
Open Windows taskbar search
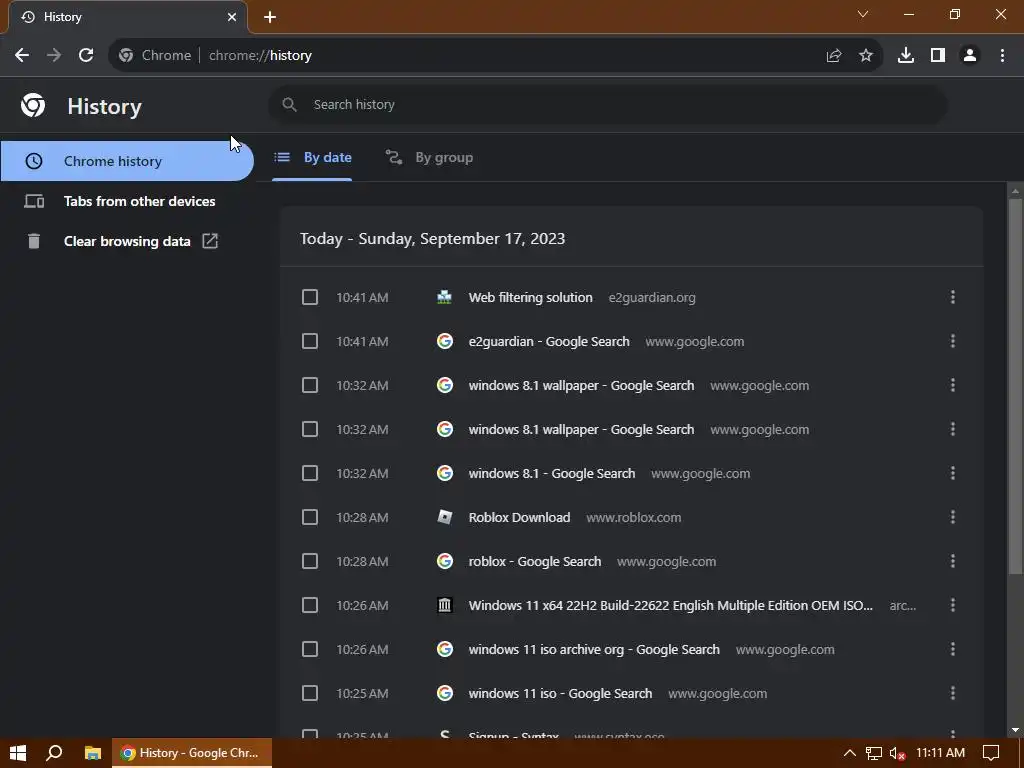(x=54, y=753)
